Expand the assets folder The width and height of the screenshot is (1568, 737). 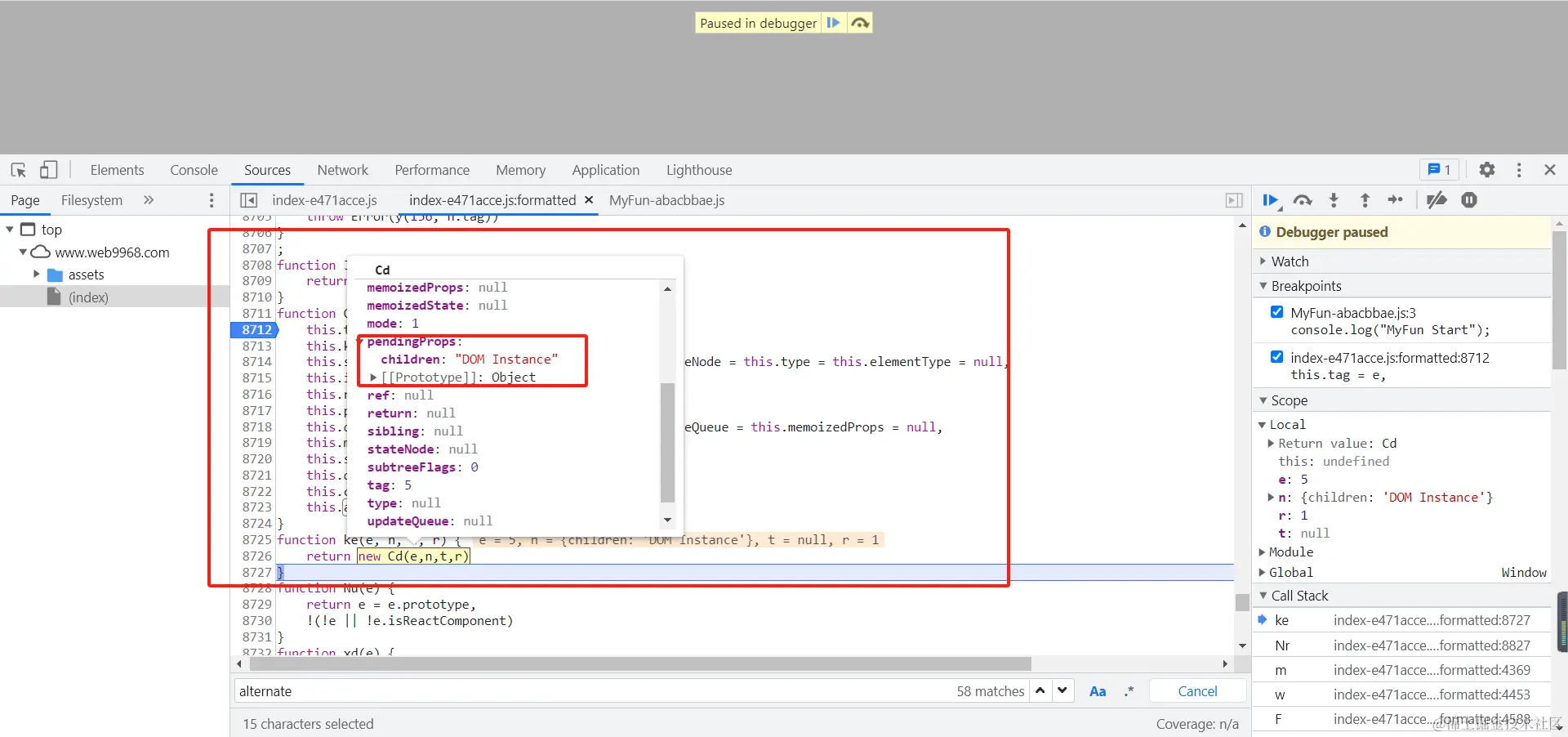[x=36, y=275]
